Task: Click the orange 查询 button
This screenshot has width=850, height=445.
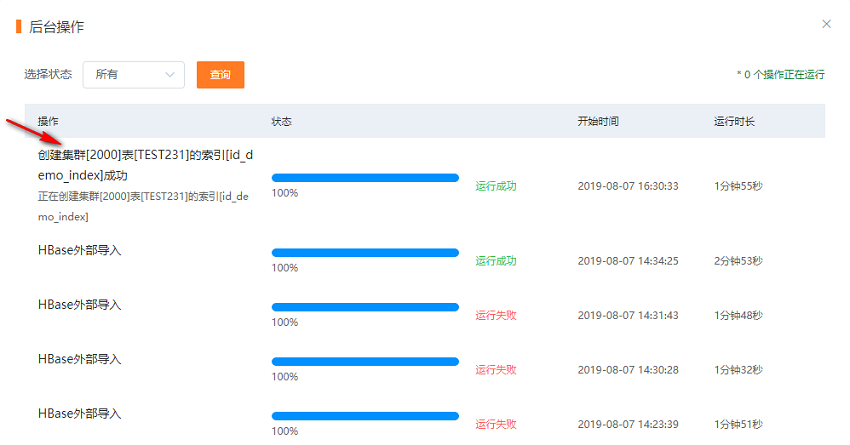Action: coord(220,74)
